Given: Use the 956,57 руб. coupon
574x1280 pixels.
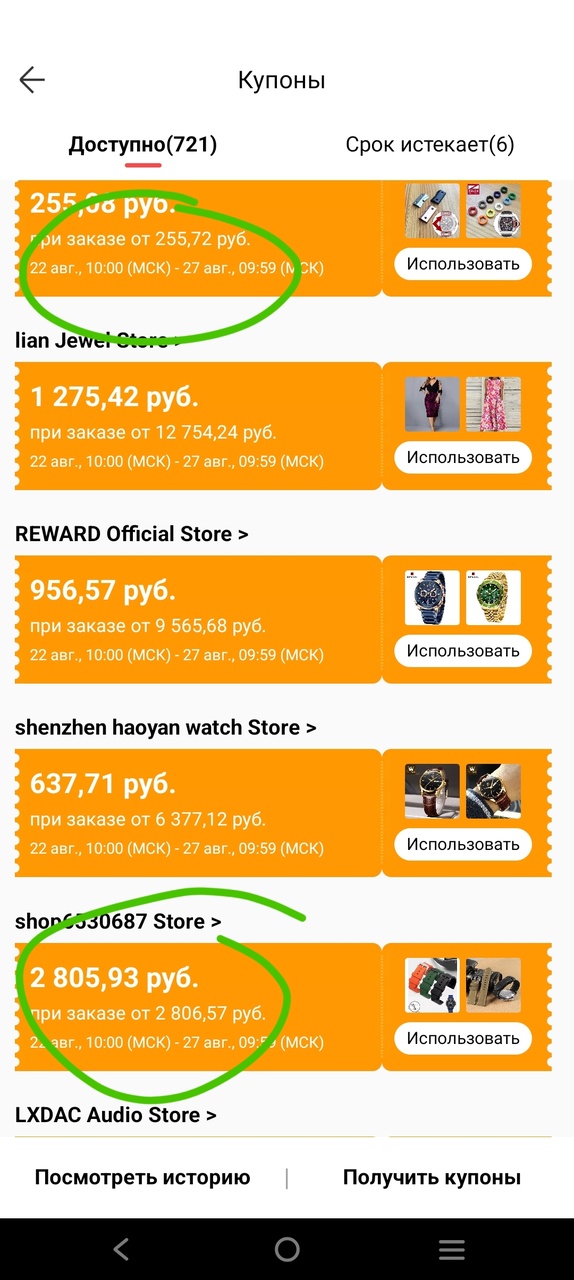Looking at the screenshot, I should tap(463, 651).
